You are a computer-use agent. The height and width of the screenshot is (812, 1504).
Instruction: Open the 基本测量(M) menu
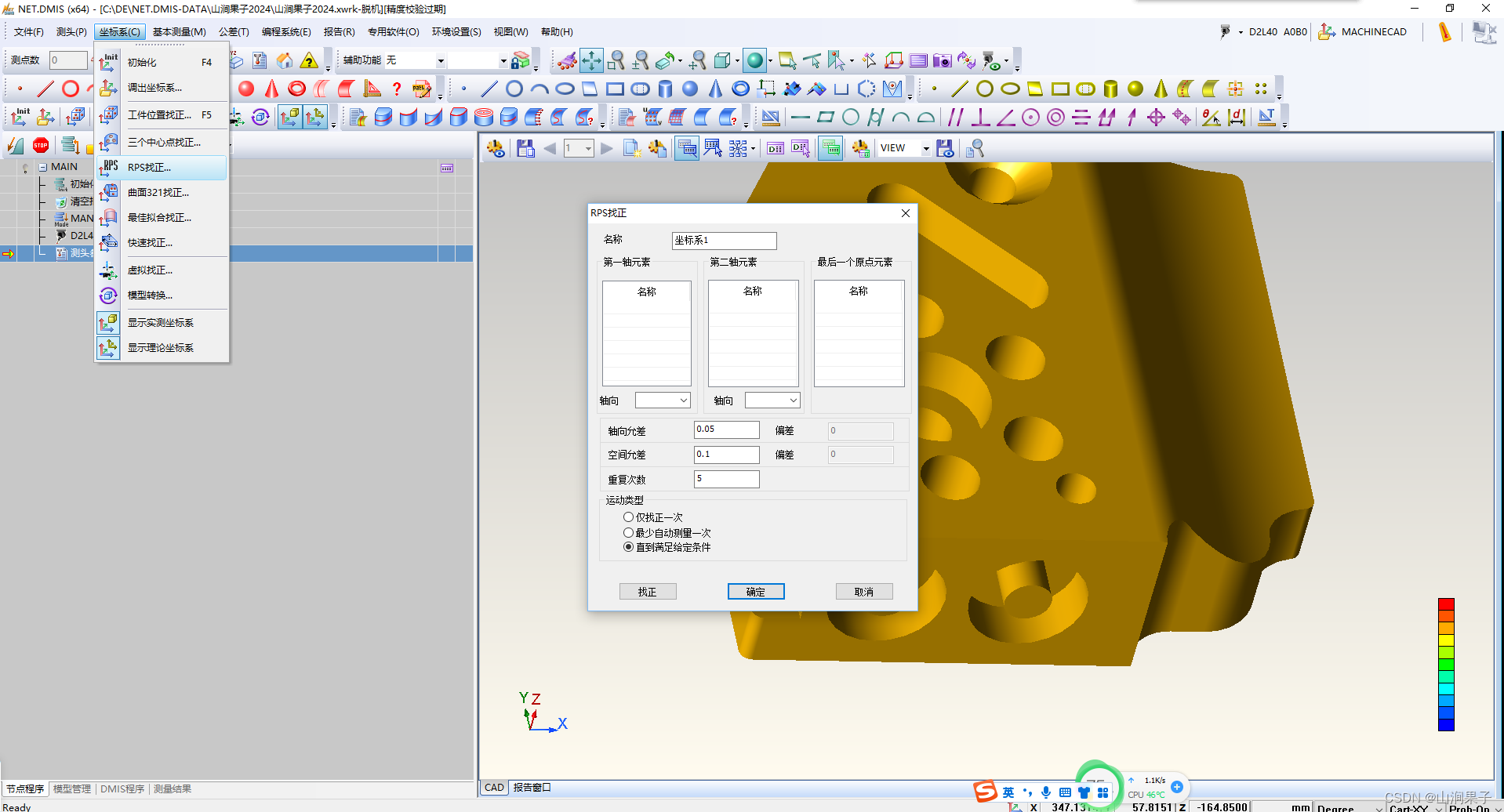(179, 32)
